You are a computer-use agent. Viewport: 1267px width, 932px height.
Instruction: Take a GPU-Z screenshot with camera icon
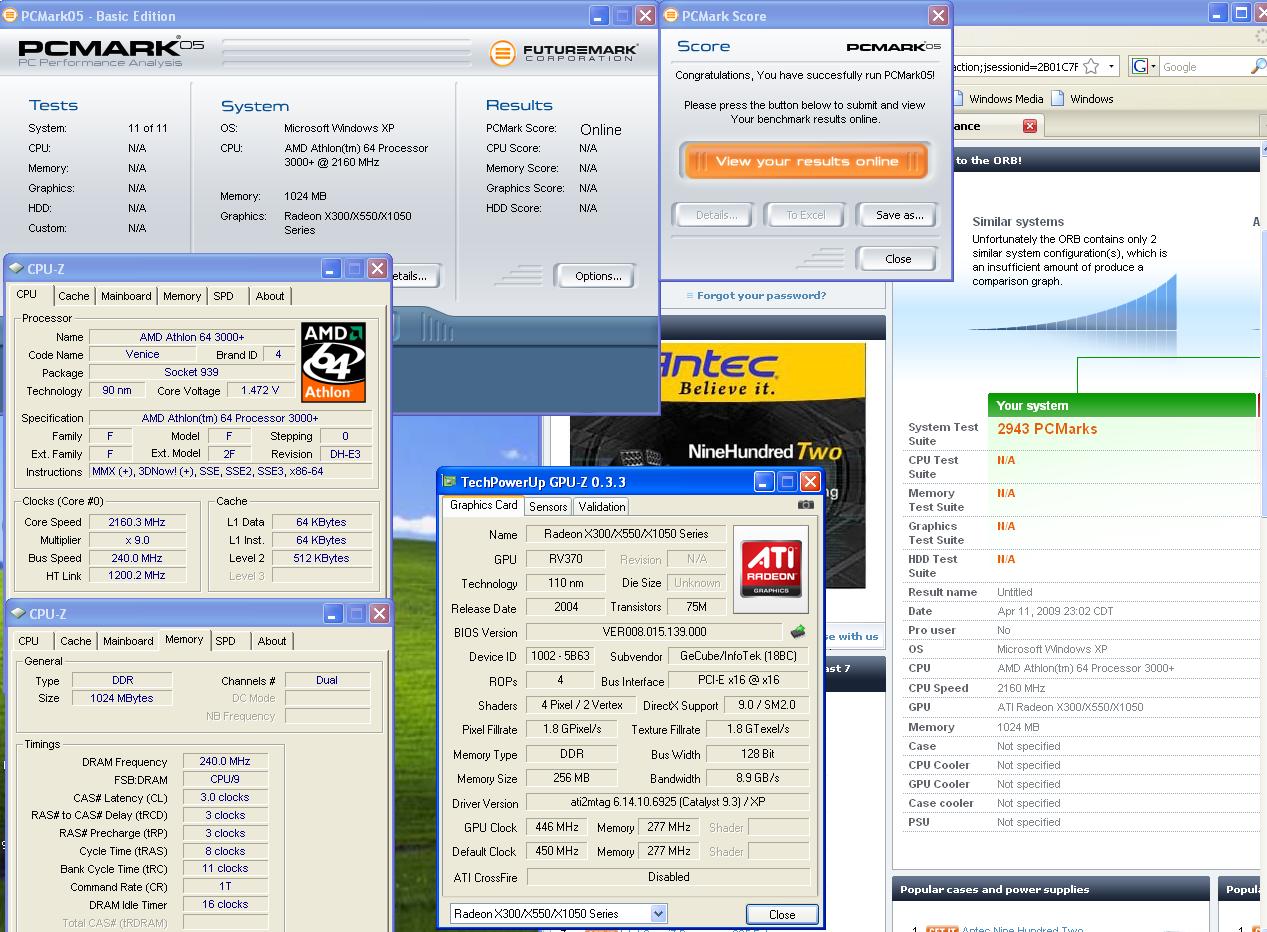coord(805,505)
